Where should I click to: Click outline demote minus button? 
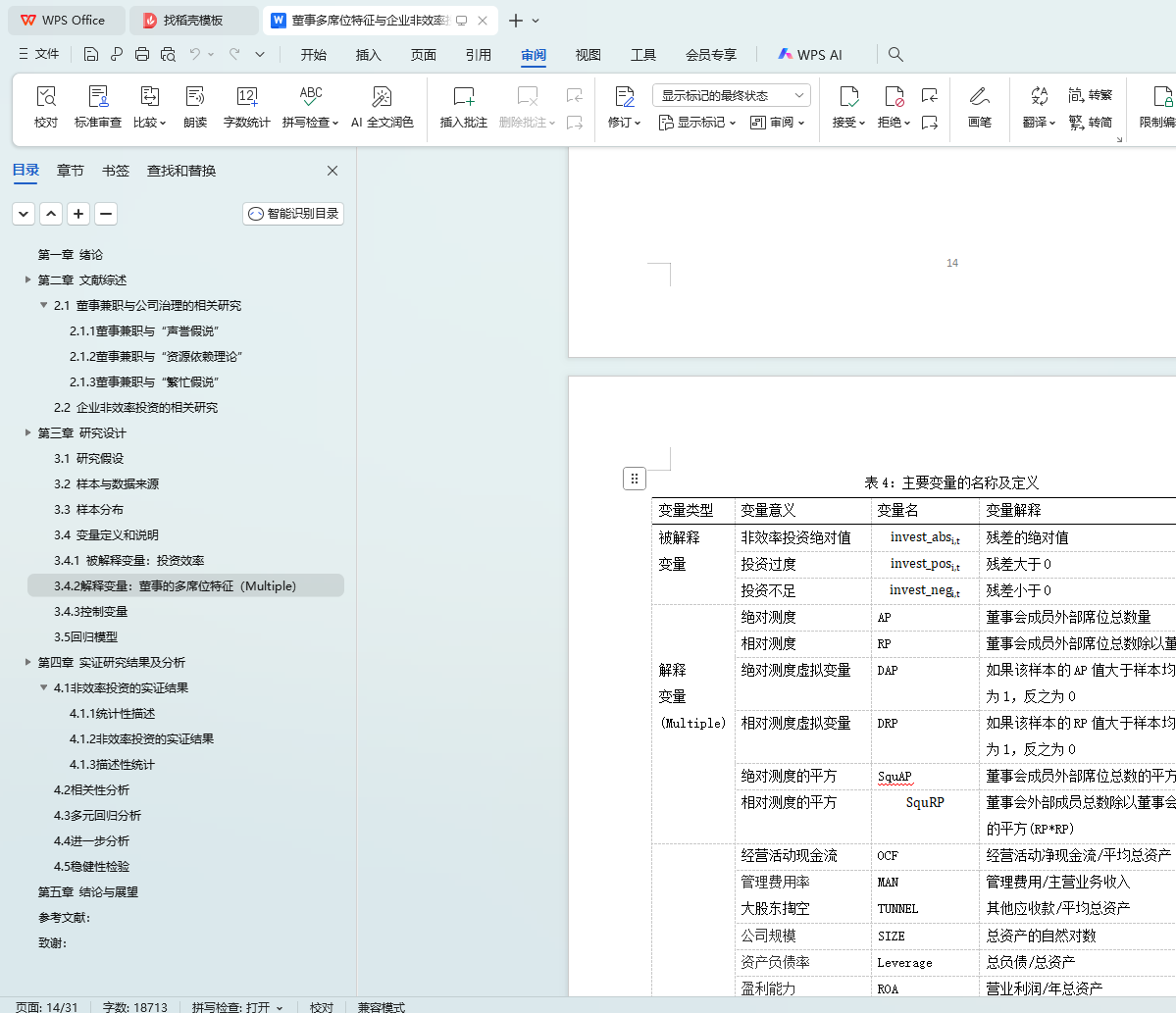[x=106, y=214]
